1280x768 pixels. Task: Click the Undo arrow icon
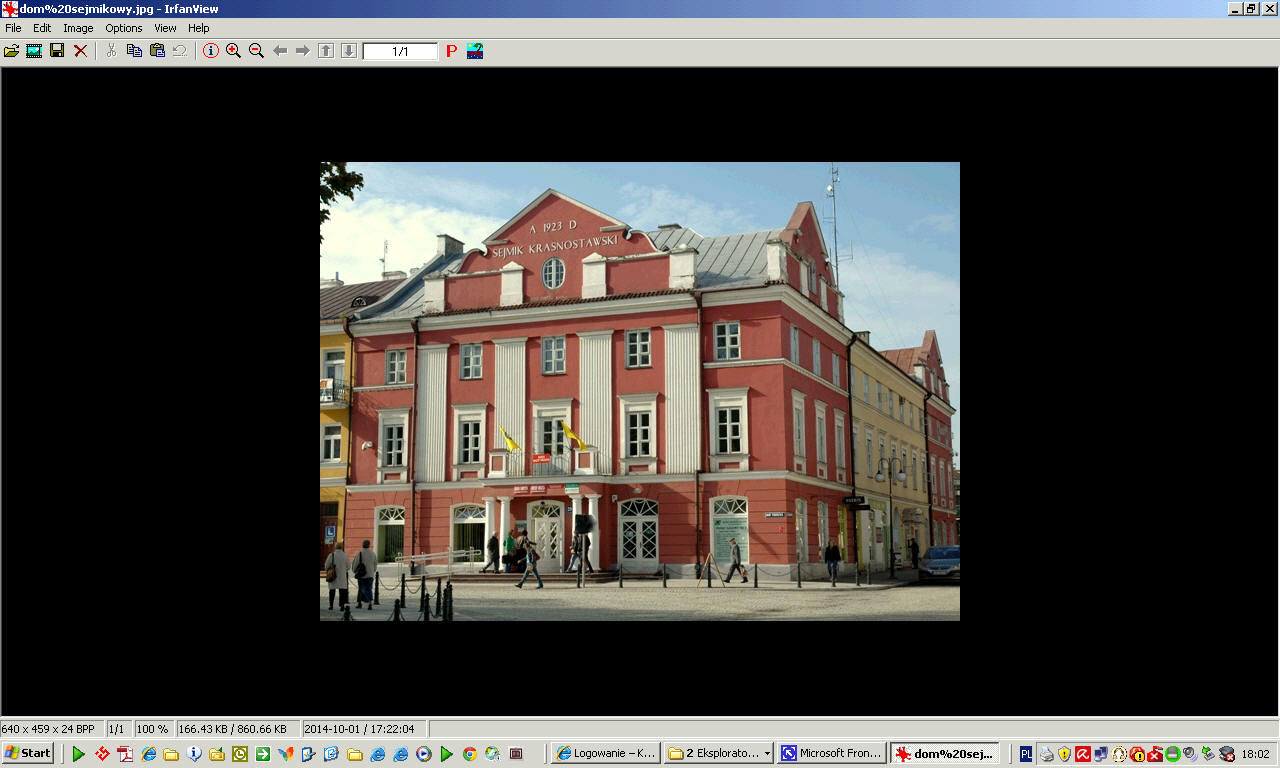[x=180, y=51]
